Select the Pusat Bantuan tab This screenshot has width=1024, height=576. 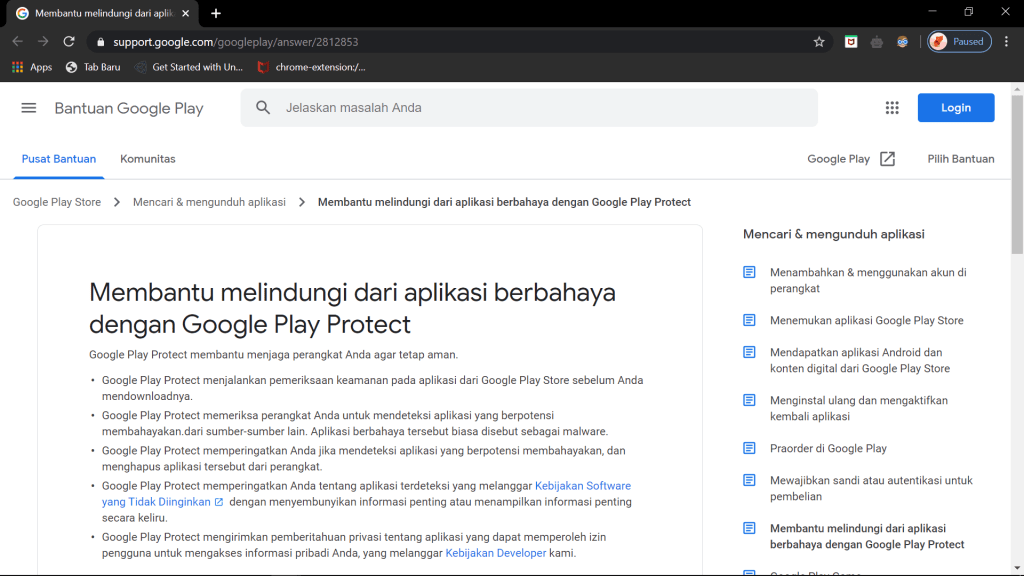click(x=59, y=159)
